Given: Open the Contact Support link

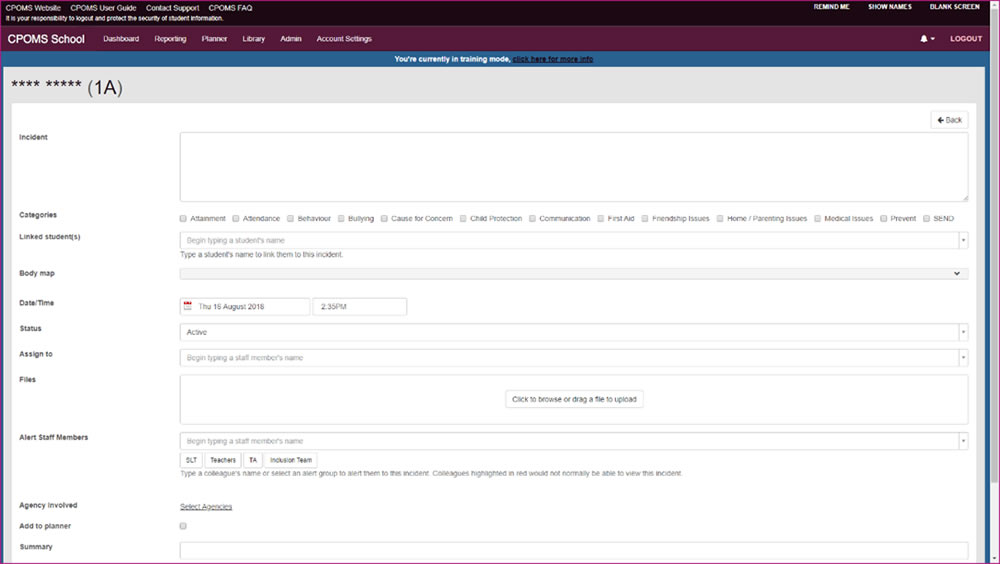Looking at the screenshot, I should click(172, 8).
